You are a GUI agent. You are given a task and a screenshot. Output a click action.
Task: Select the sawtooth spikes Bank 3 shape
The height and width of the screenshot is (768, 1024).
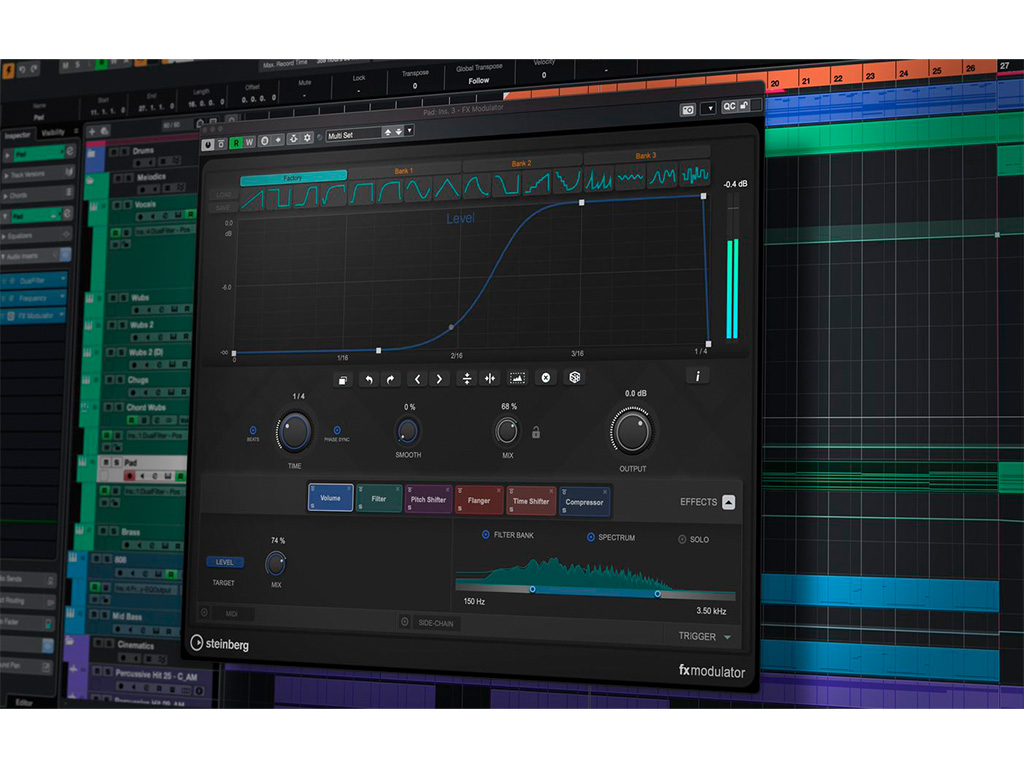click(598, 180)
